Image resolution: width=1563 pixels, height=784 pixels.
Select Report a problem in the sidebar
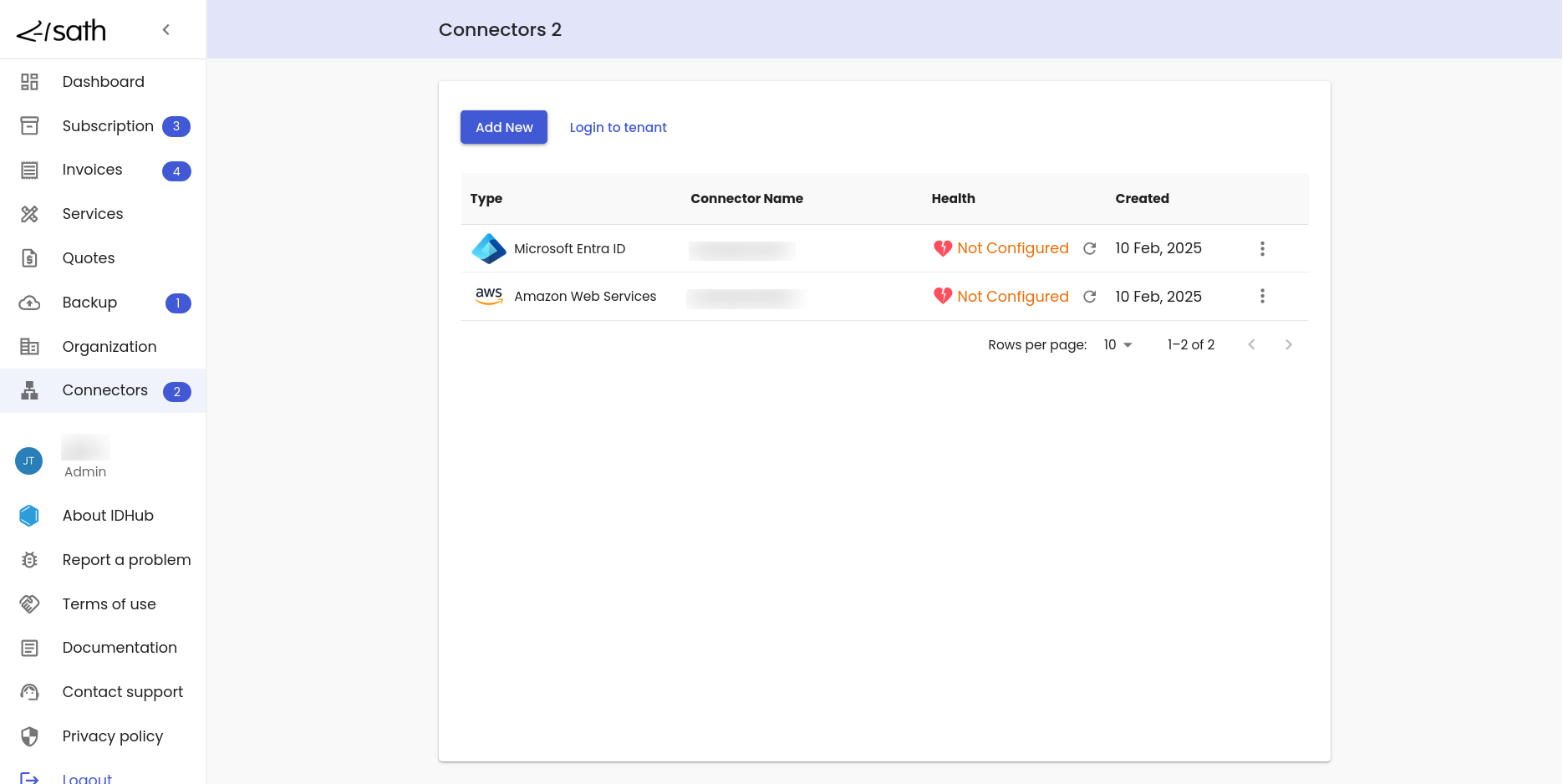tap(126, 560)
